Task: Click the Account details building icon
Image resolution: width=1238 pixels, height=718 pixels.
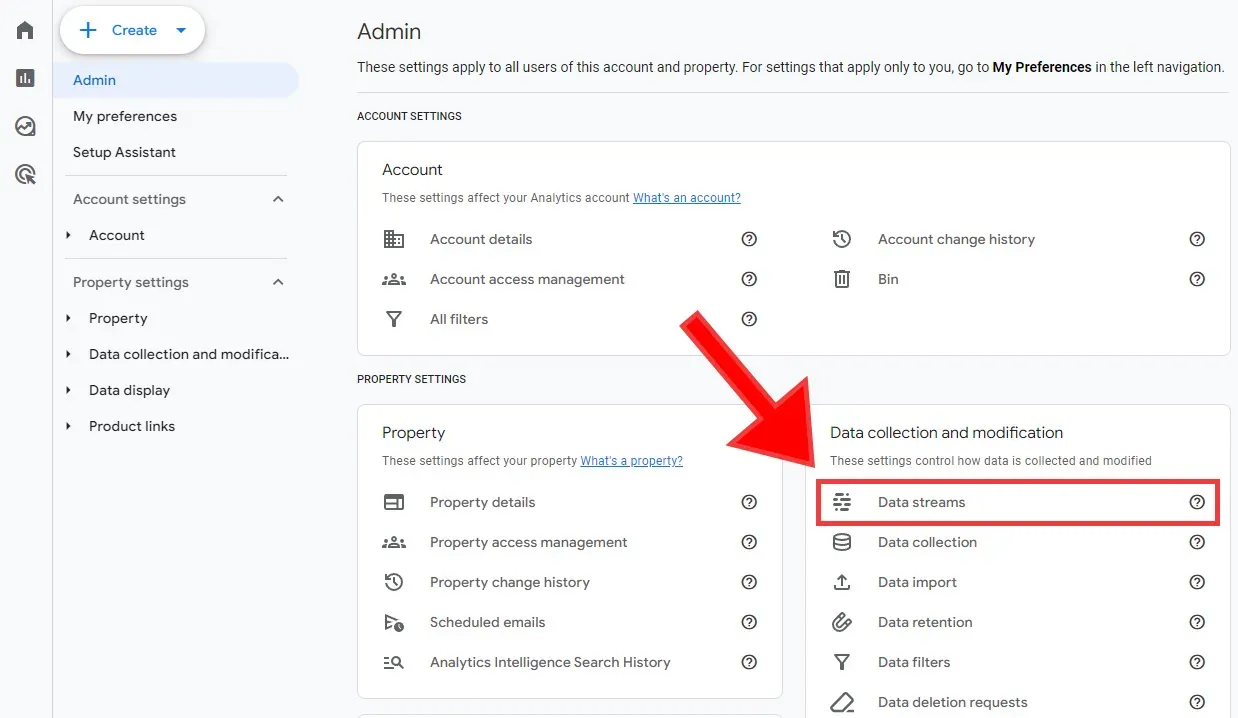Action: coord(394,239)
